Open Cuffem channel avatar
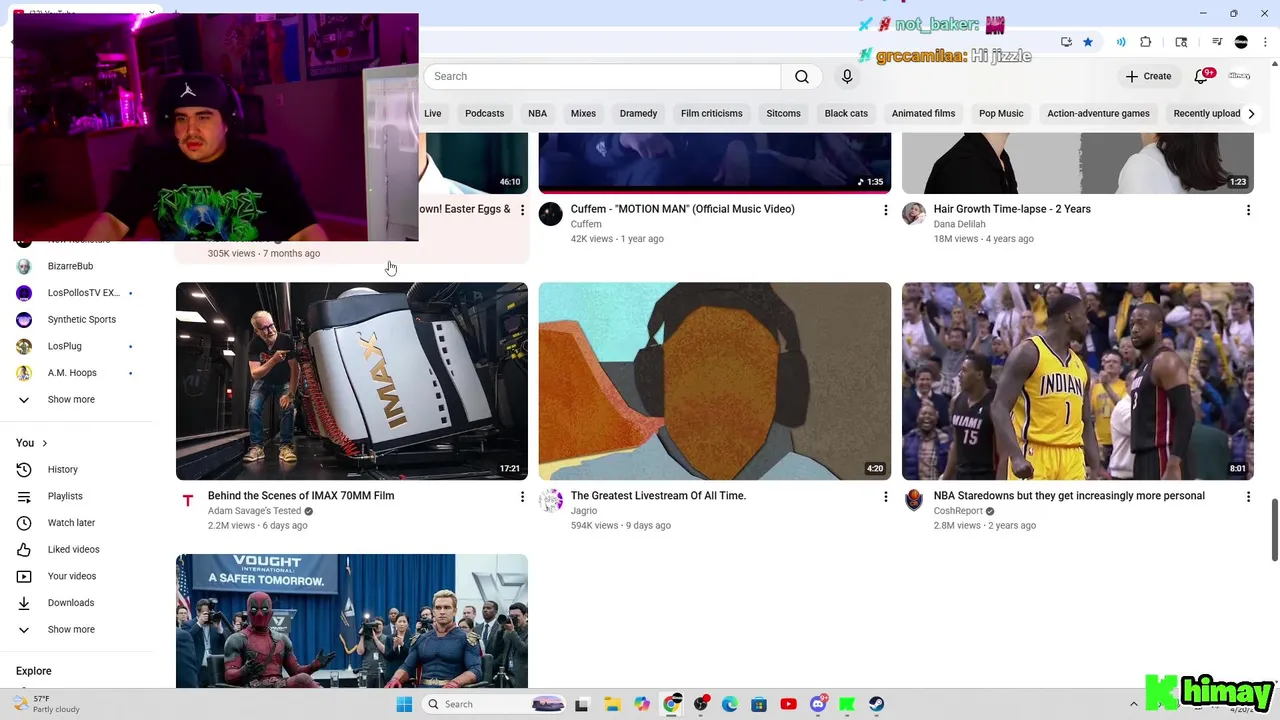The width and height of the screenshot is (1280, 720). [551, 214]
